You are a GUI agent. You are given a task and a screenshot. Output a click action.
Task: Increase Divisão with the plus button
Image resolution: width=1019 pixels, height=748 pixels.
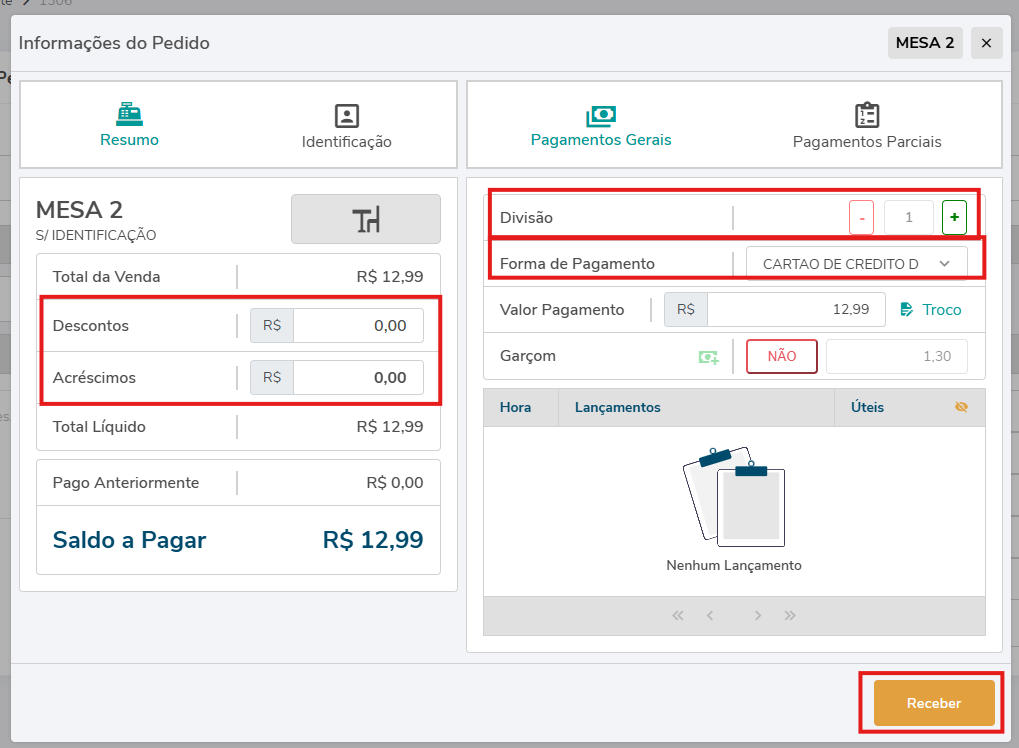pos(954,217)
